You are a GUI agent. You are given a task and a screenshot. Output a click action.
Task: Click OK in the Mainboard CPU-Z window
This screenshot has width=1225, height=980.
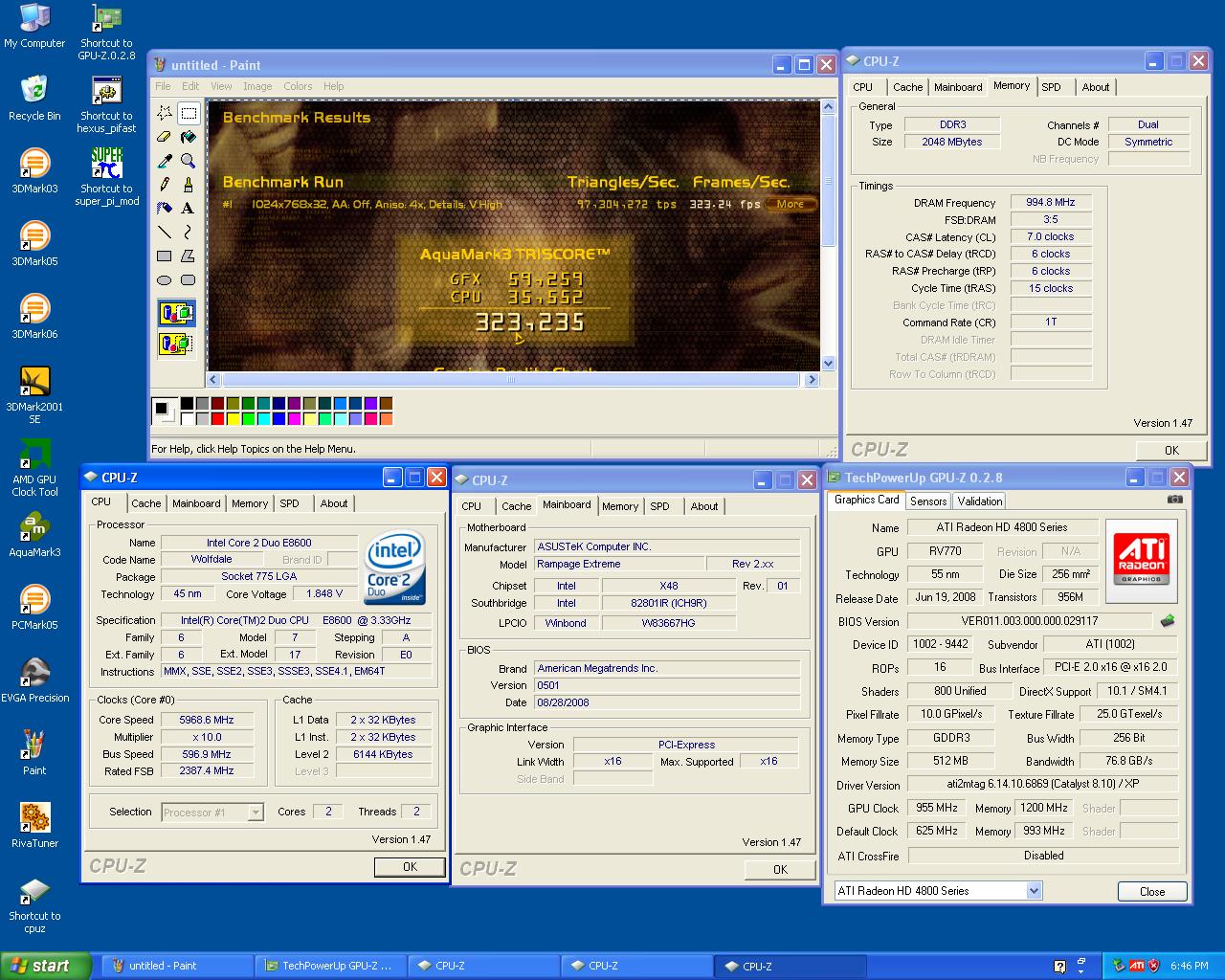click(780, 869)
